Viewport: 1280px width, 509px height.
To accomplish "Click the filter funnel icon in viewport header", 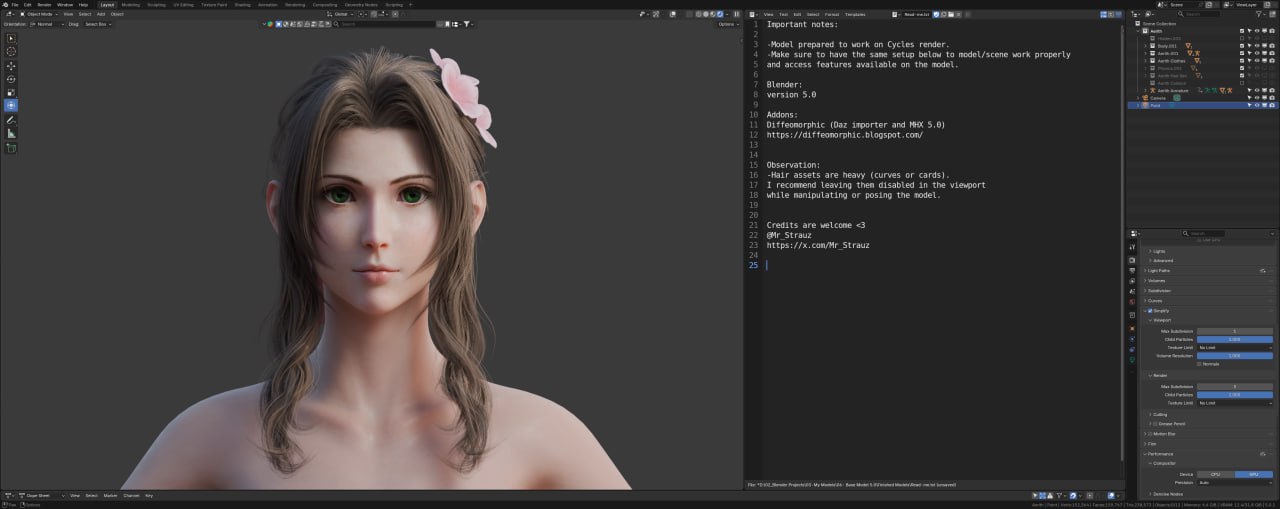I will (x=466, y=24).
